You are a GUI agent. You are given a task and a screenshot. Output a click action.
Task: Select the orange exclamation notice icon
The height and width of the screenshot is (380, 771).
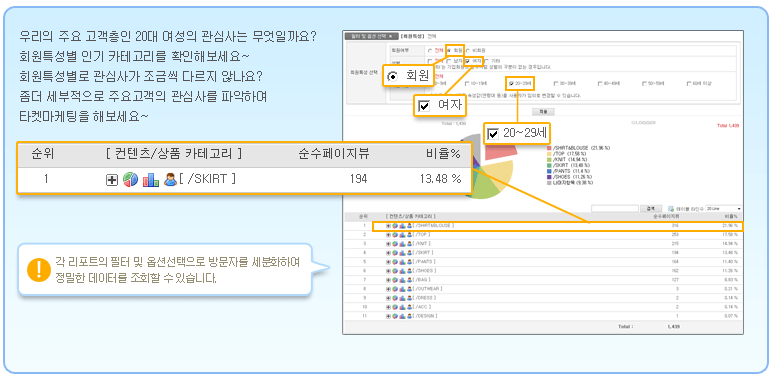pyautogui.click(x=39, y=269)
